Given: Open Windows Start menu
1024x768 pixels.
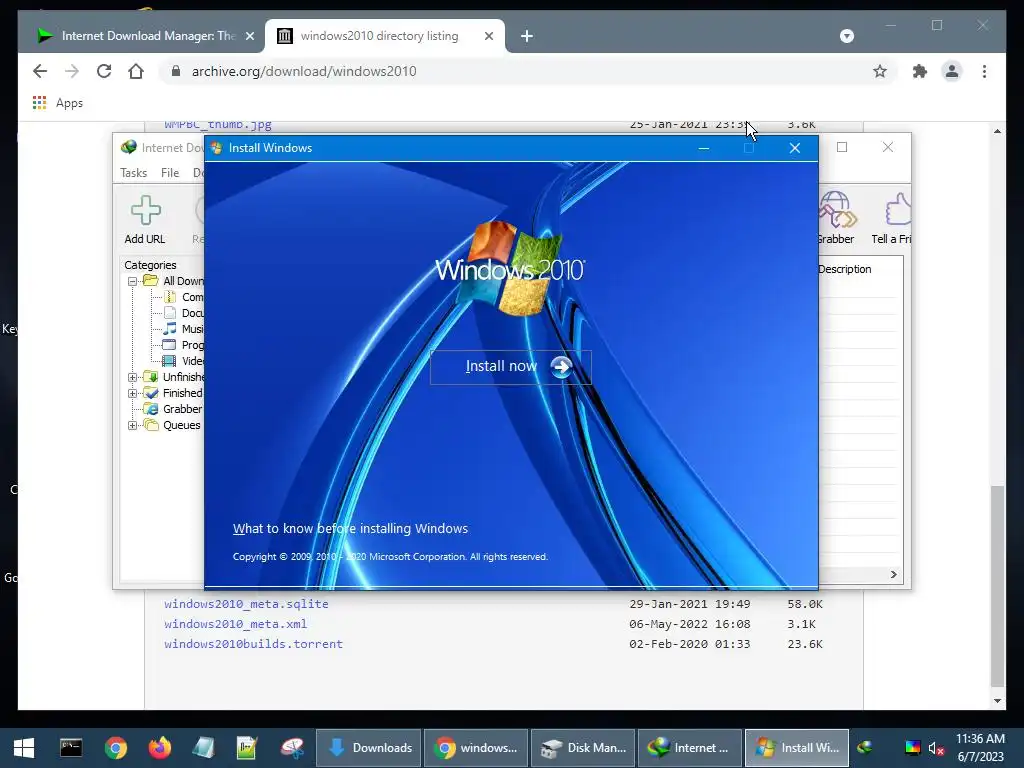Looking at the screenshot, I should point(24,748).
